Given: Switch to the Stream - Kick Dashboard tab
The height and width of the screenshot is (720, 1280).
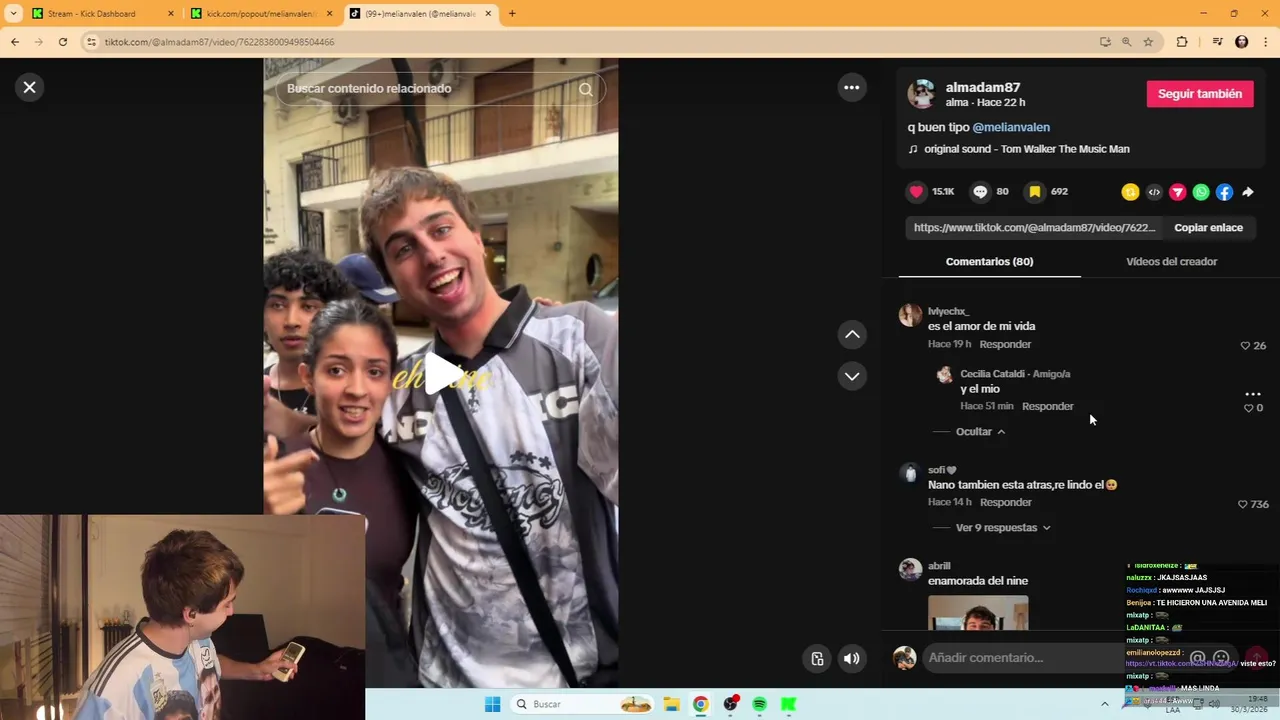Looking at the screenshot, I should pyautogui.click(x=103, y=14).
